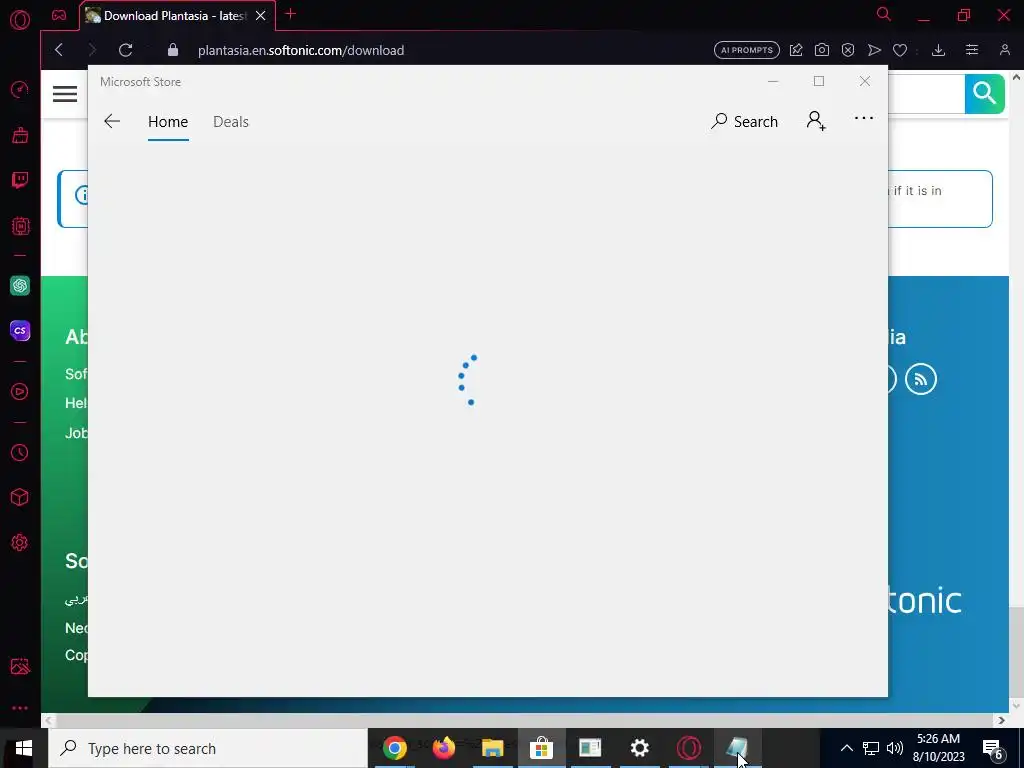Viewport: 1024px width, 768px height.
Task: Close the Download Plantasia tab
Action: click(x=261, y=16)
